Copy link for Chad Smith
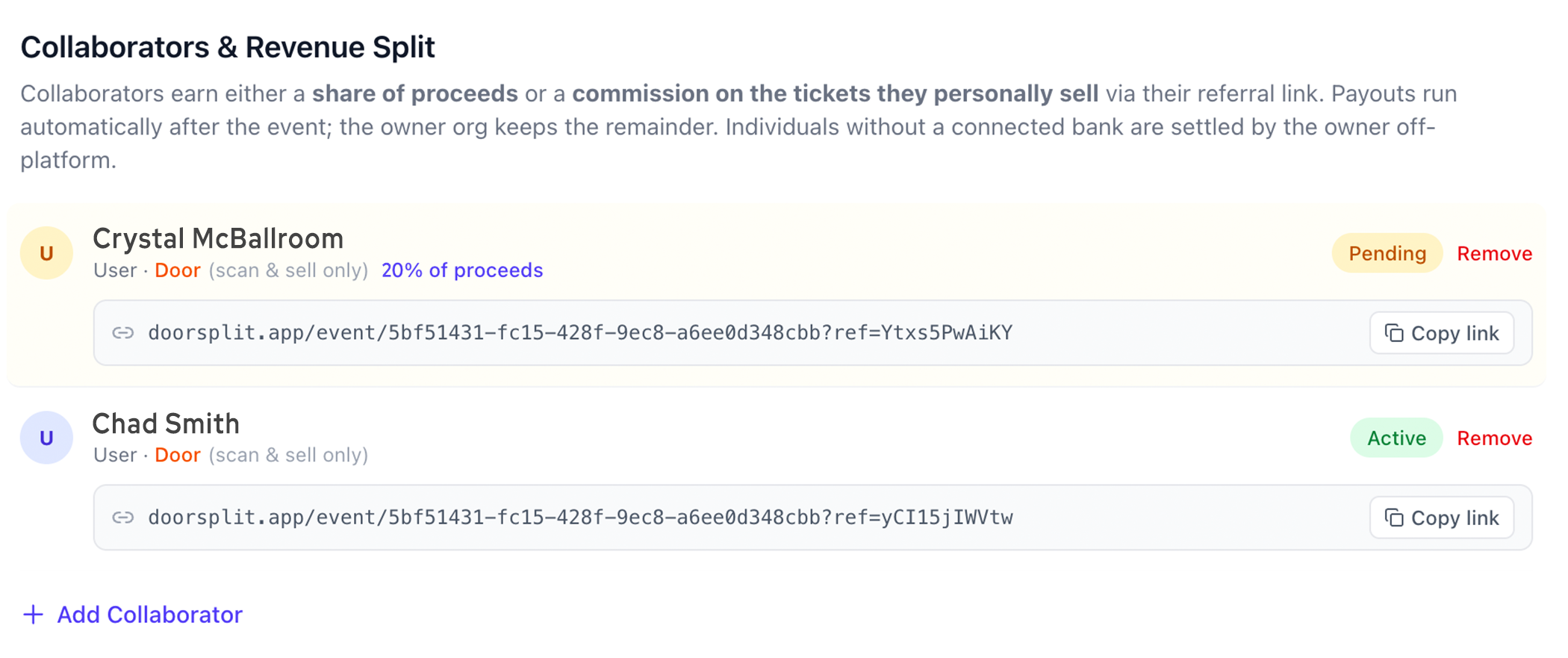1568x658 pixels. (x=1442, y=518)
